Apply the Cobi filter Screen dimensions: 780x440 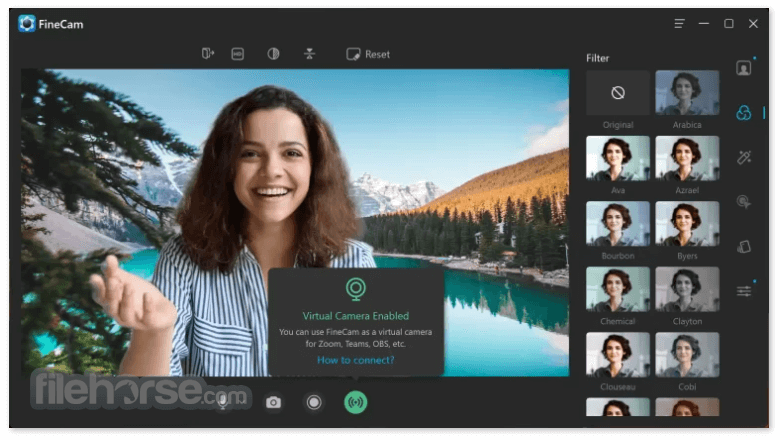[x=687, y=354]
